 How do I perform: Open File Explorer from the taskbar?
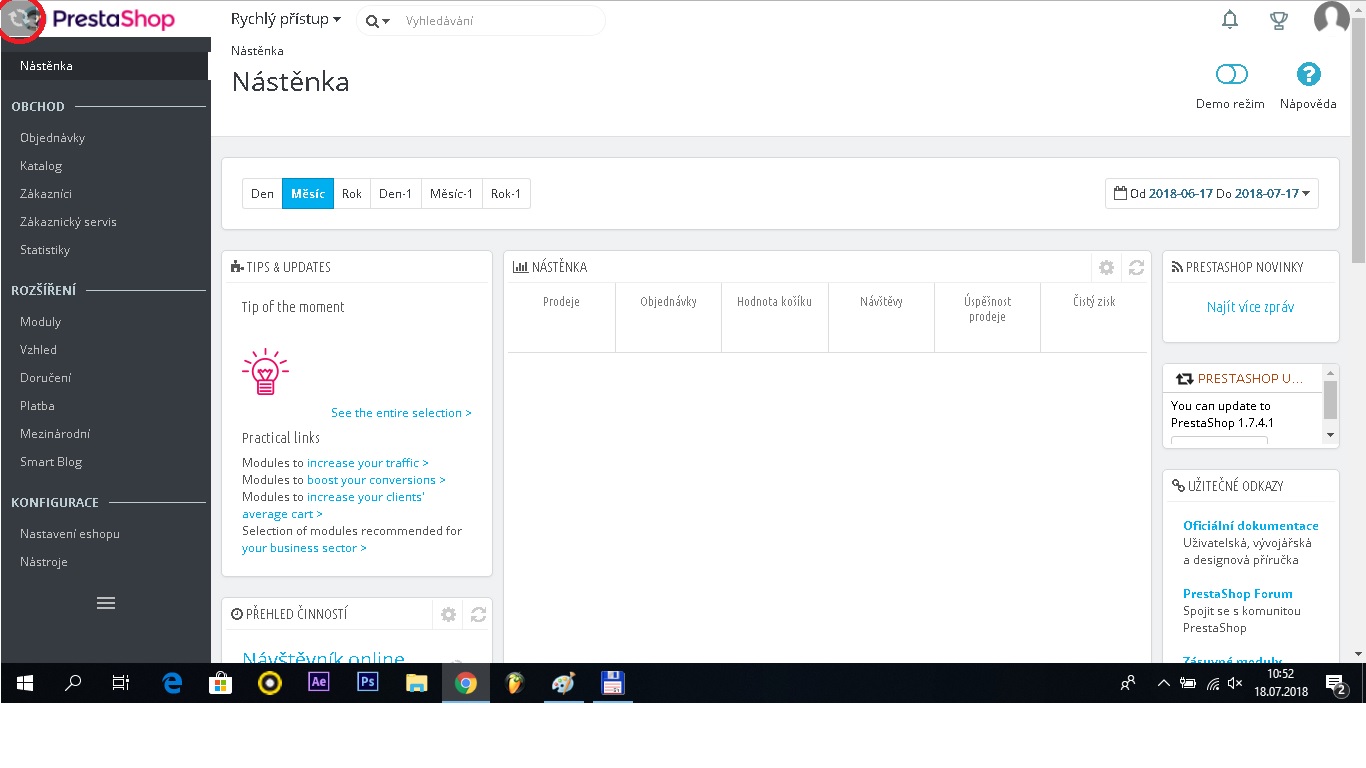click(x=417, y=683)
